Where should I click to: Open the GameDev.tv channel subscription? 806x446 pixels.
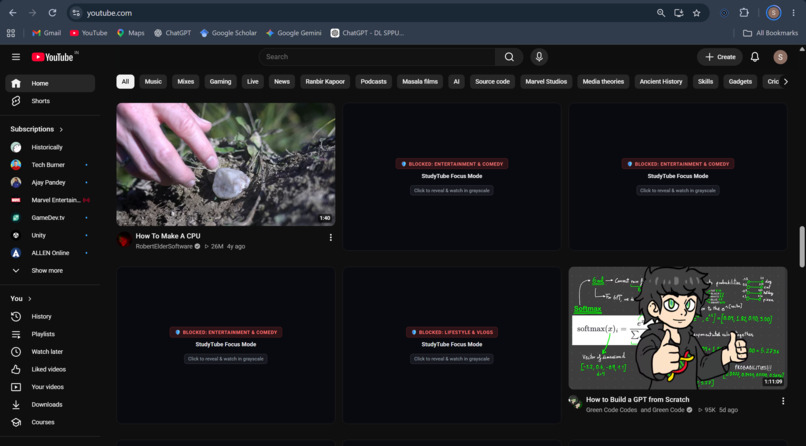(50, 218)
